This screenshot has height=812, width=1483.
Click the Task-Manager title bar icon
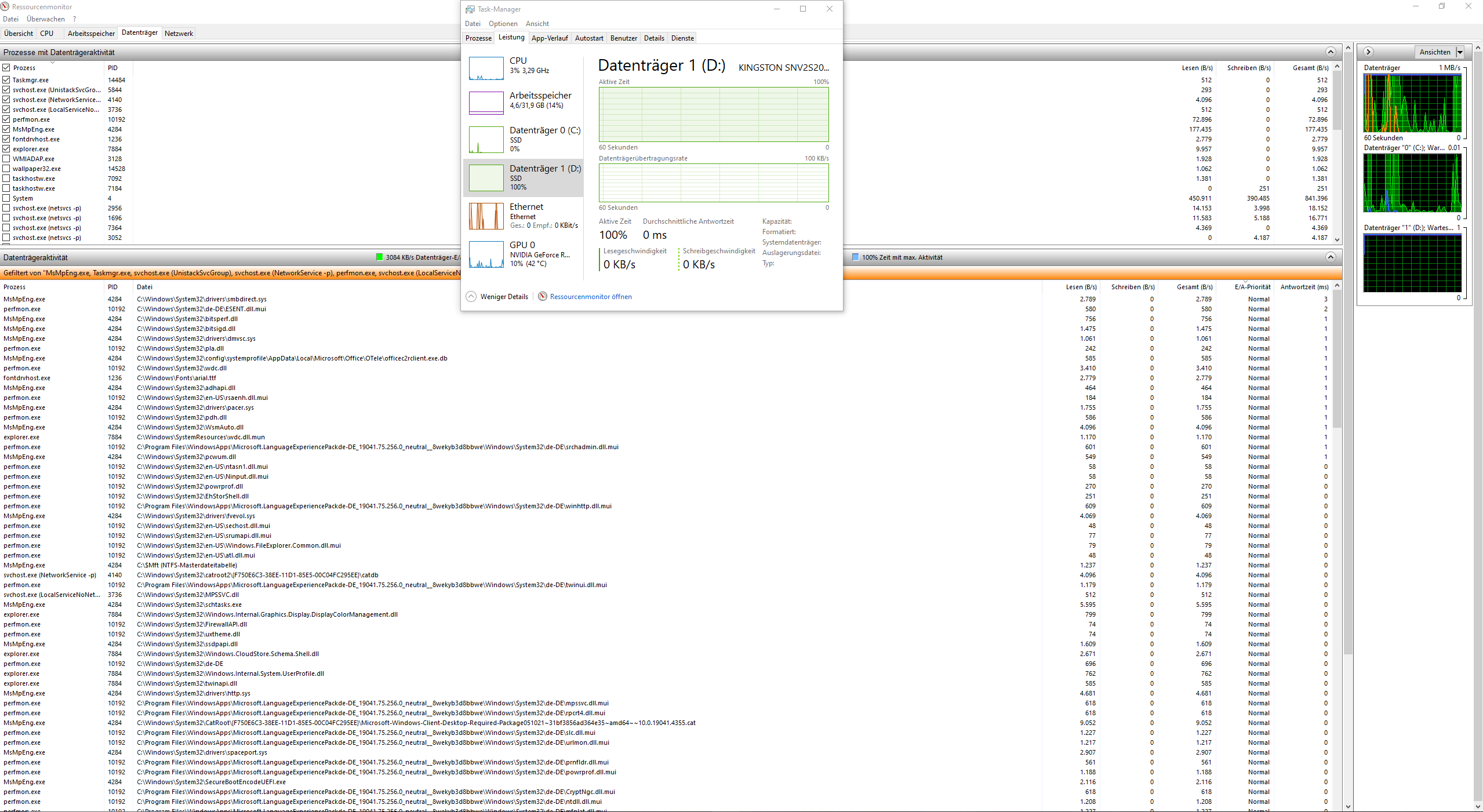tap(470, 9)
